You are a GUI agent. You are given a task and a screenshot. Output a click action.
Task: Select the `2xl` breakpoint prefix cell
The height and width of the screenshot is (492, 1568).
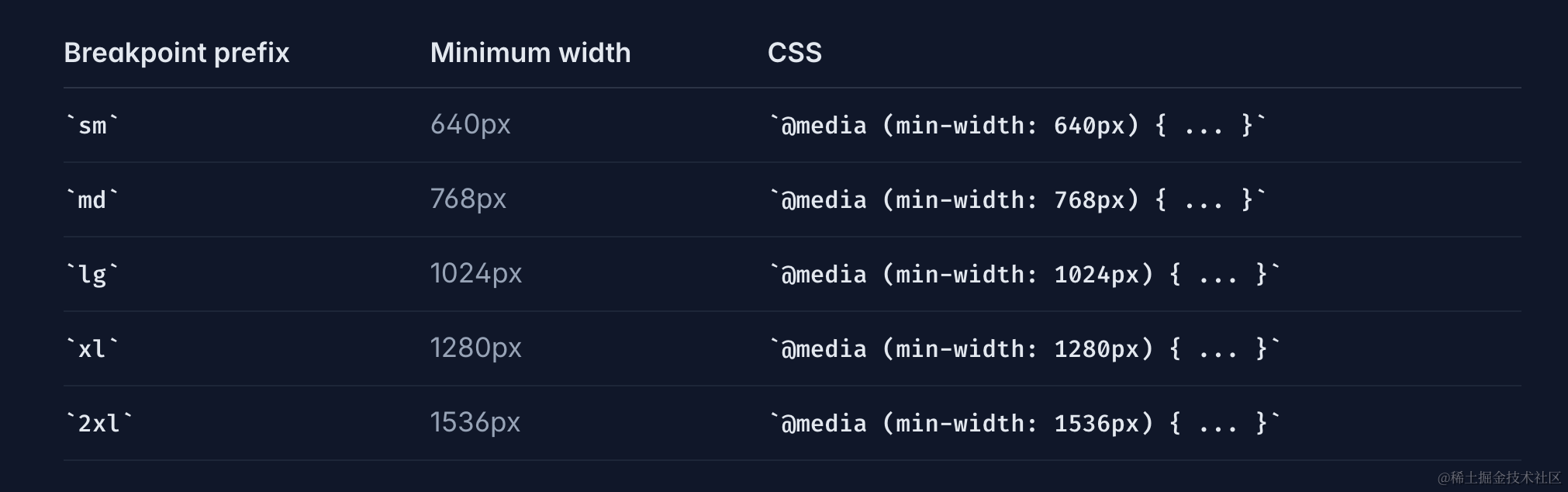[x=99, y=423]
